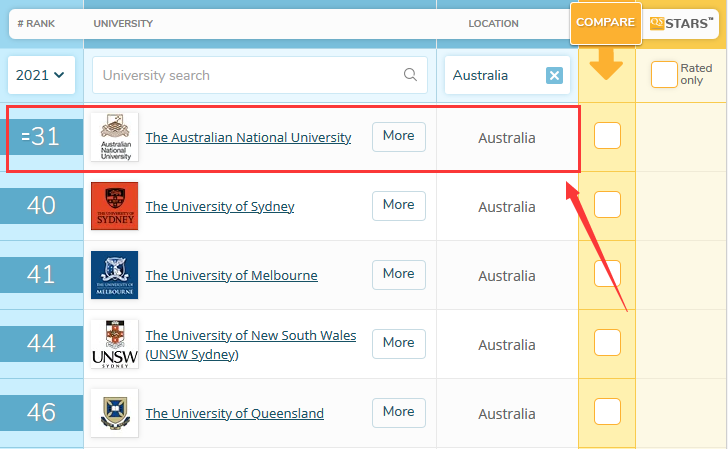Tick compare checkbox for Australian National University
Screen dimensions: 728x449
tap(607, 135)
